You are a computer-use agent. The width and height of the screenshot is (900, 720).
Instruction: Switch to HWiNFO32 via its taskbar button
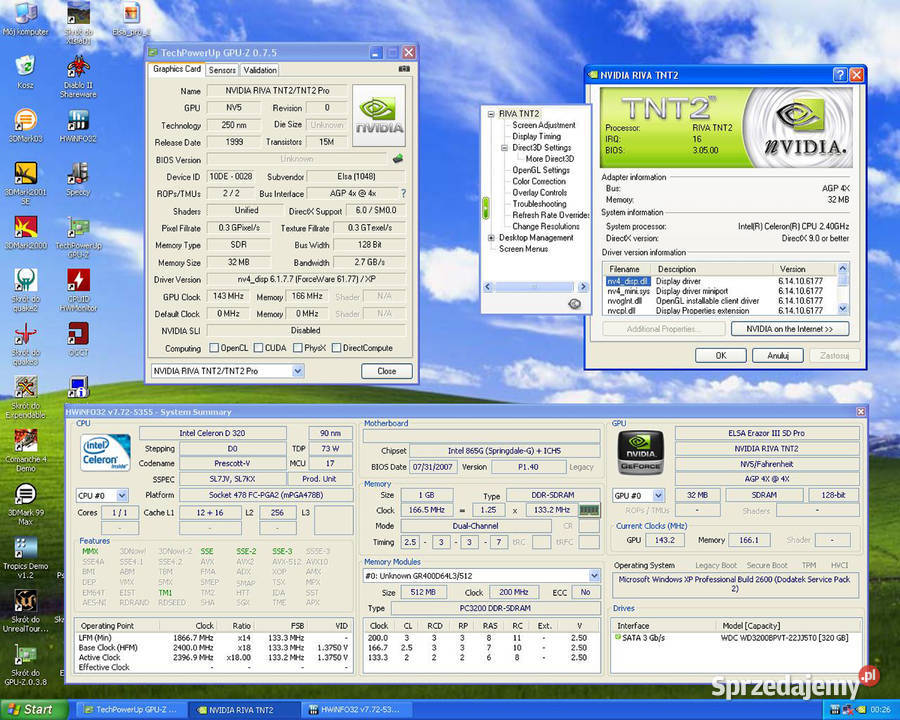[359, 710]
